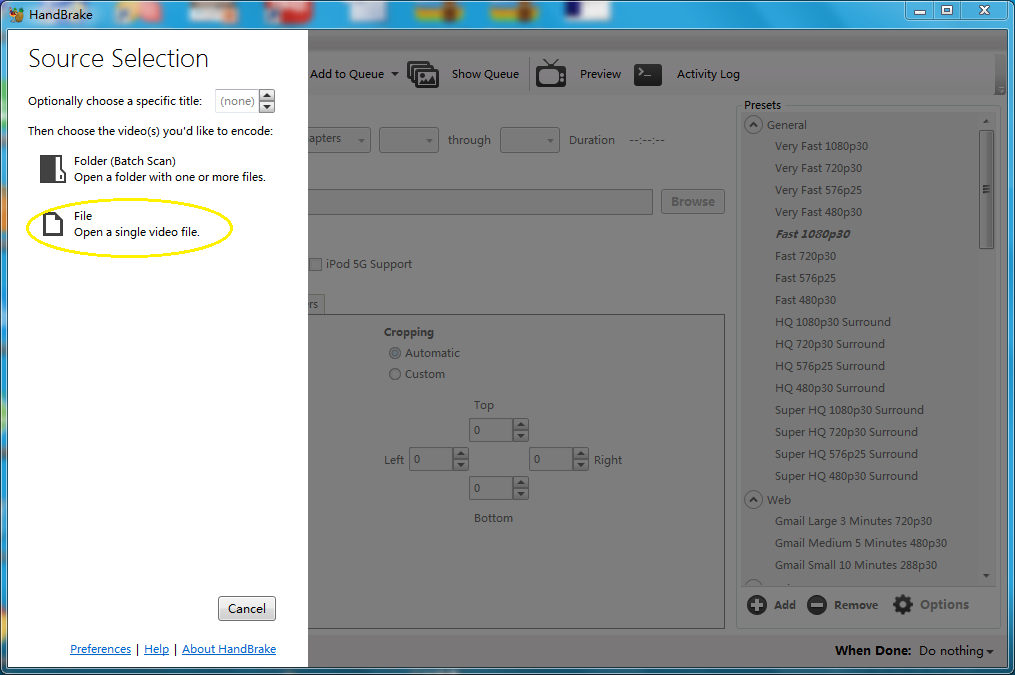Click the File document icon

[x=52, y=224]
